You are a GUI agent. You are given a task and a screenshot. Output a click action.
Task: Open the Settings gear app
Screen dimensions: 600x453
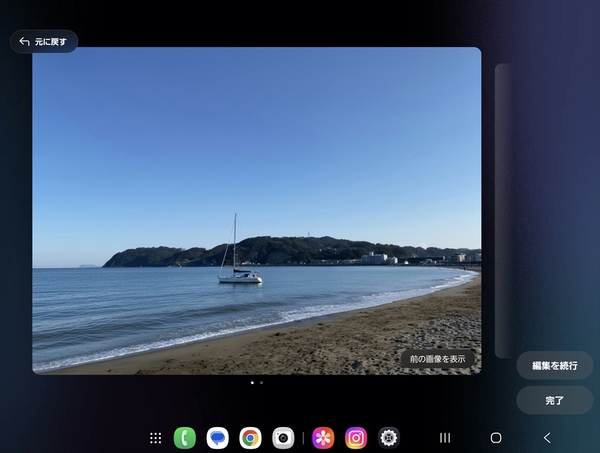pyautogui.click(x=389, y=438)
